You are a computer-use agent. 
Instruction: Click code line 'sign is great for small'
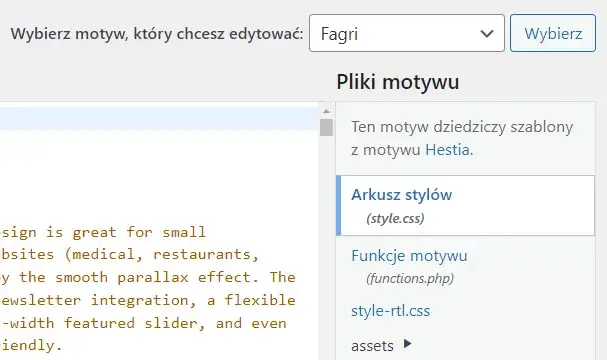pos(103,232)
